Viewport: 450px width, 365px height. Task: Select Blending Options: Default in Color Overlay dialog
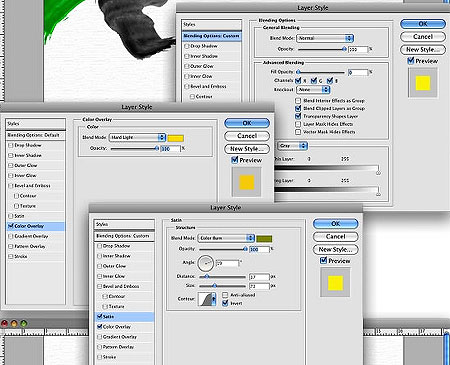click(35, 135)
